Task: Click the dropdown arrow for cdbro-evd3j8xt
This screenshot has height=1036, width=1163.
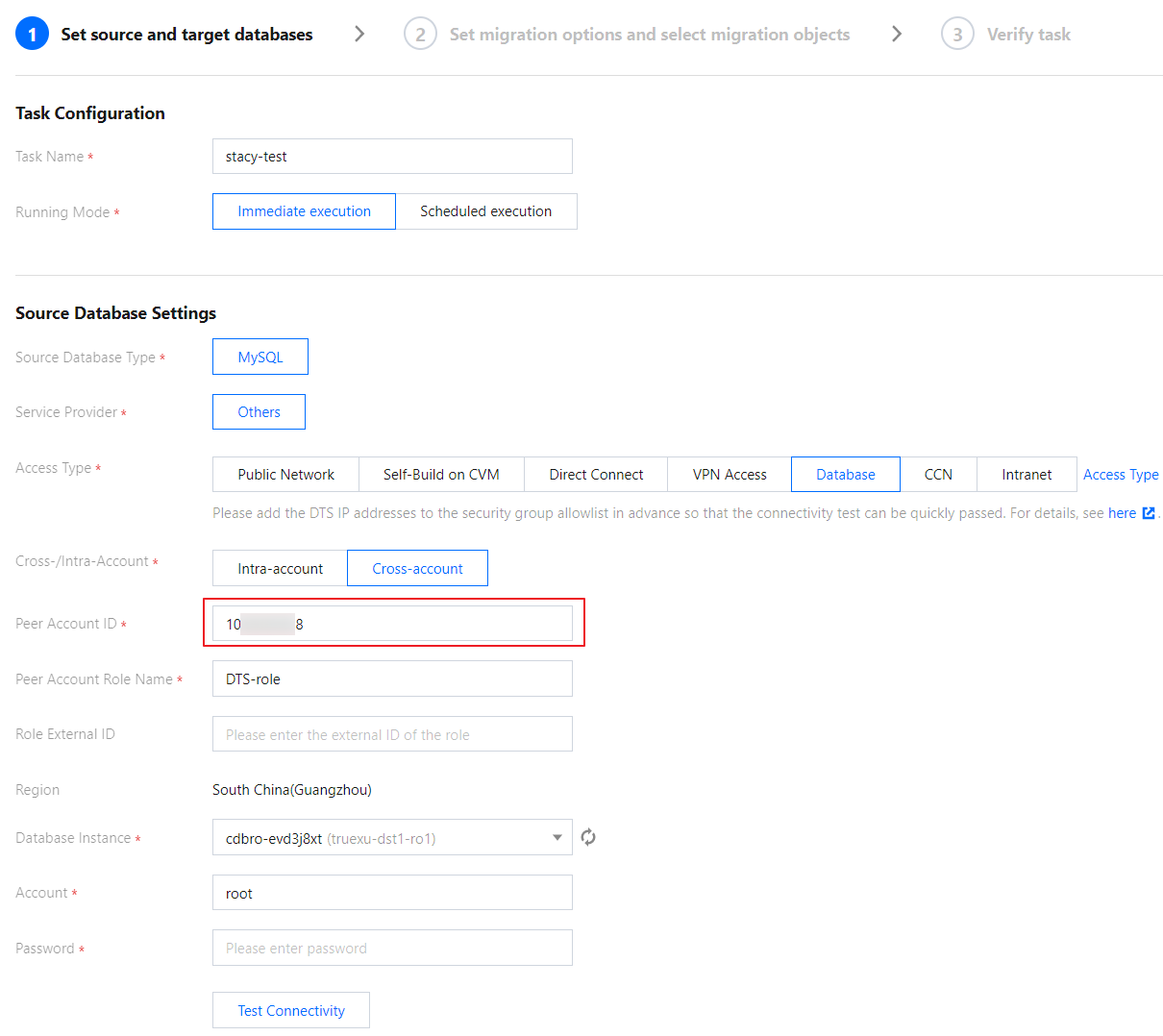Action: tap(557, 838)
